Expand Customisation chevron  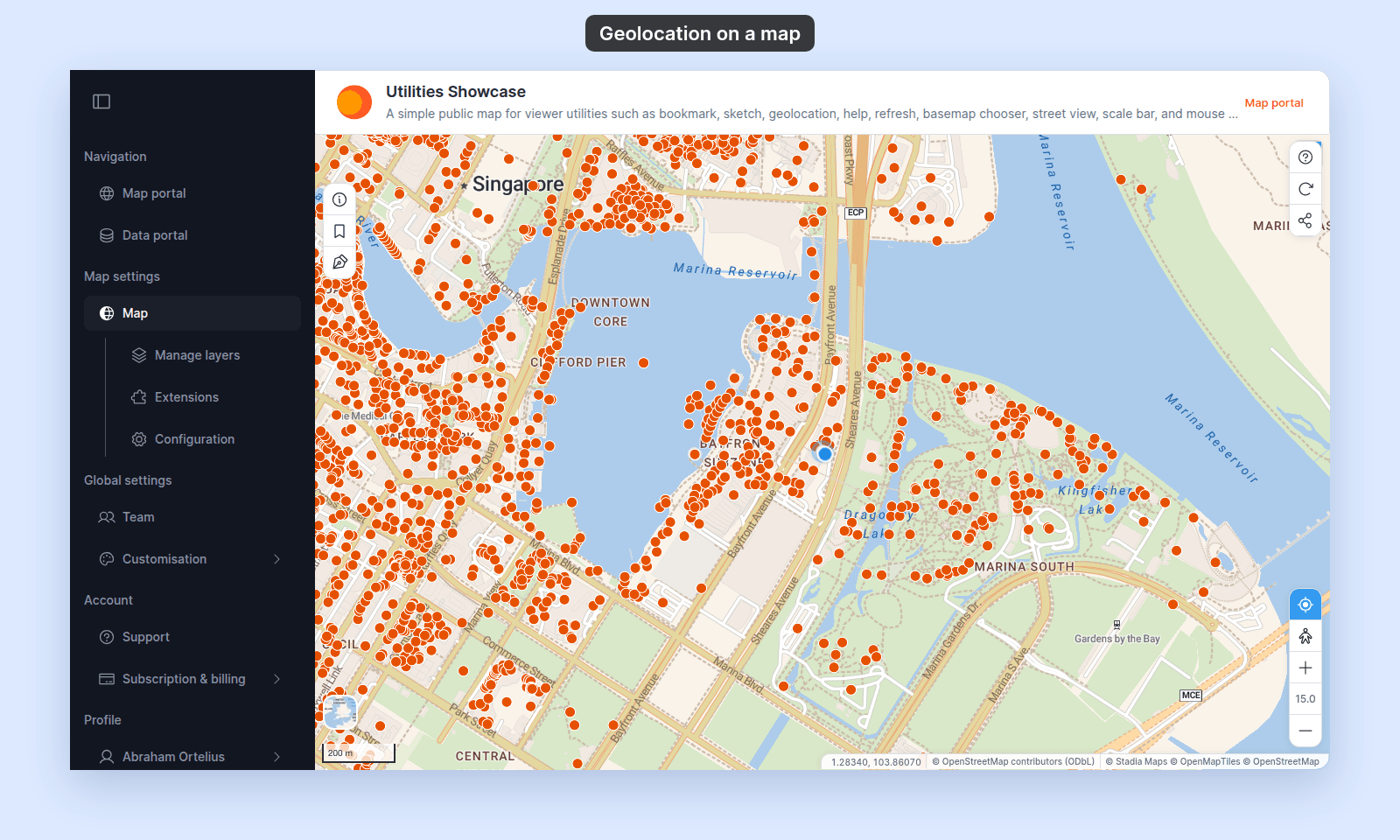pos(276,559)
